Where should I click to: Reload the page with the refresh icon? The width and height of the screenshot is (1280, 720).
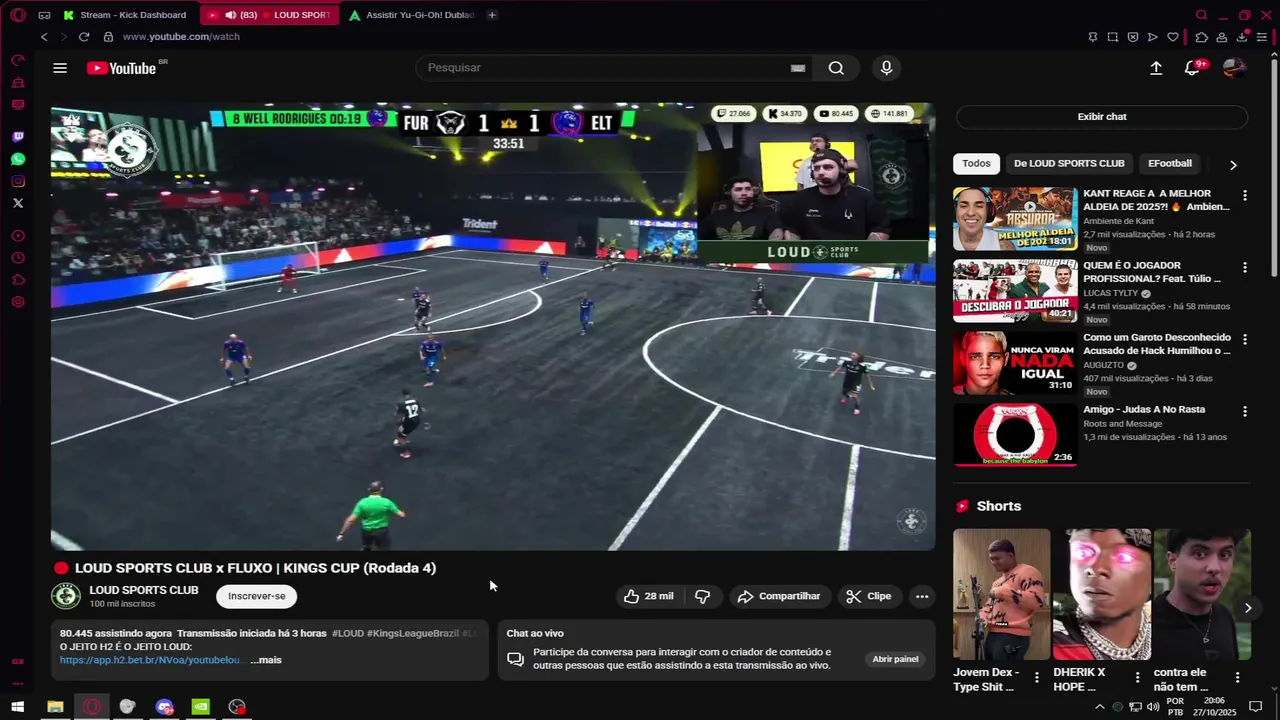[84, 37]
